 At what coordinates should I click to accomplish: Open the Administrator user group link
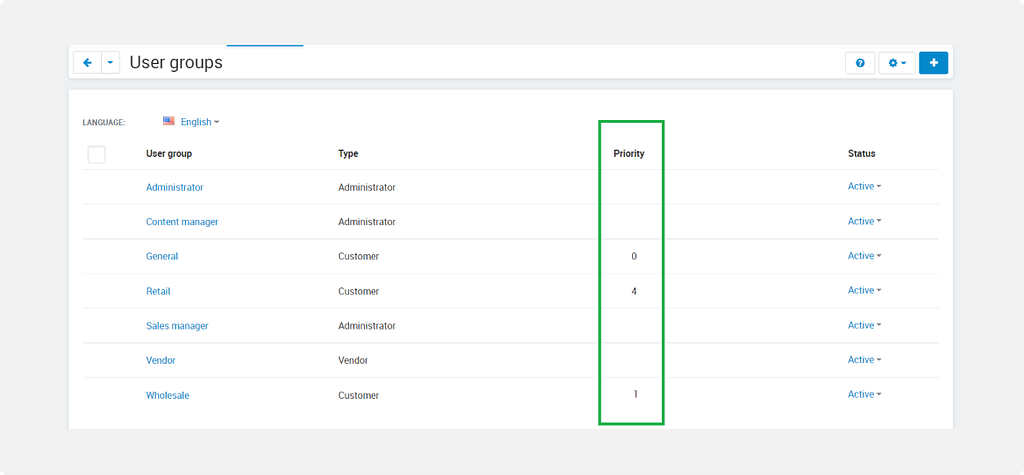pyautogui.click(x=174, y=187)
